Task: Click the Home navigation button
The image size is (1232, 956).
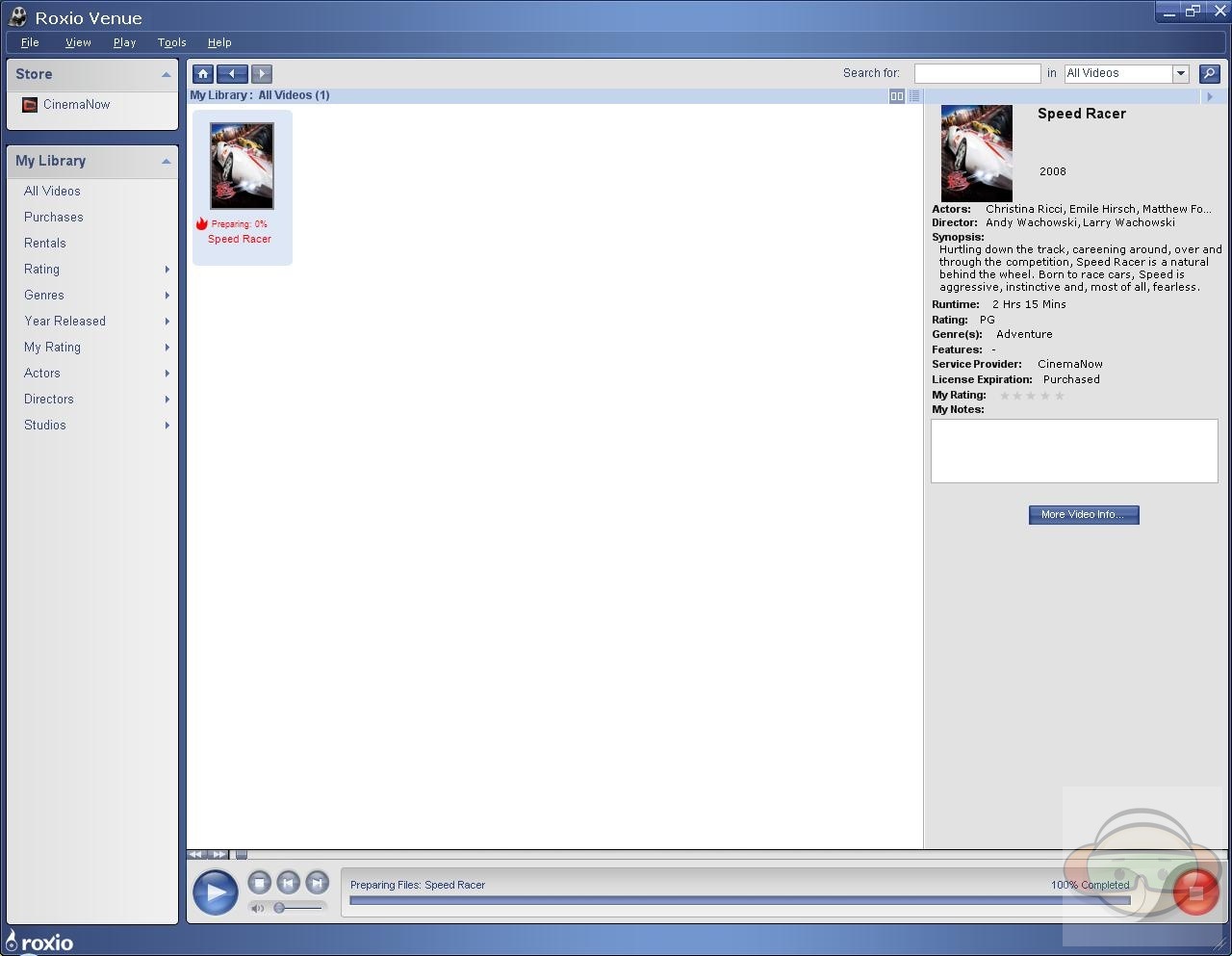Action: click(203, 74)
